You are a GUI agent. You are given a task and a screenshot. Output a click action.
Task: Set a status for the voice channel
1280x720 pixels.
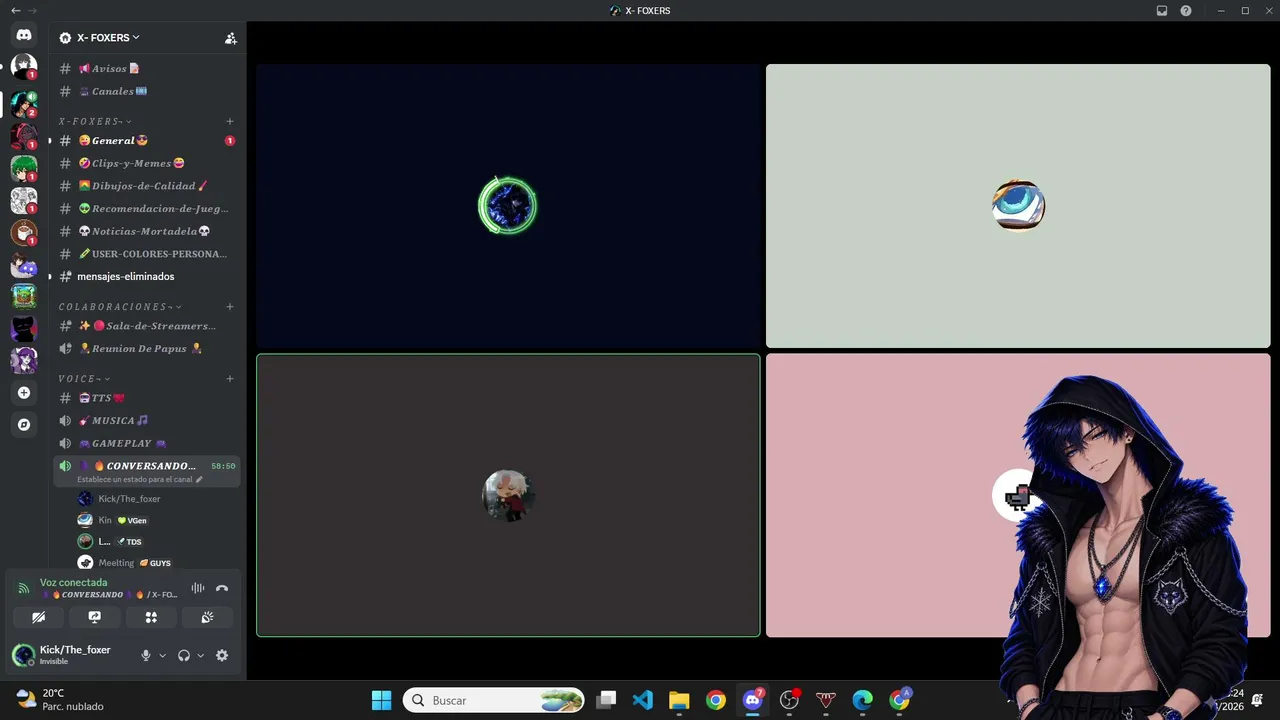tap(140, 480)
